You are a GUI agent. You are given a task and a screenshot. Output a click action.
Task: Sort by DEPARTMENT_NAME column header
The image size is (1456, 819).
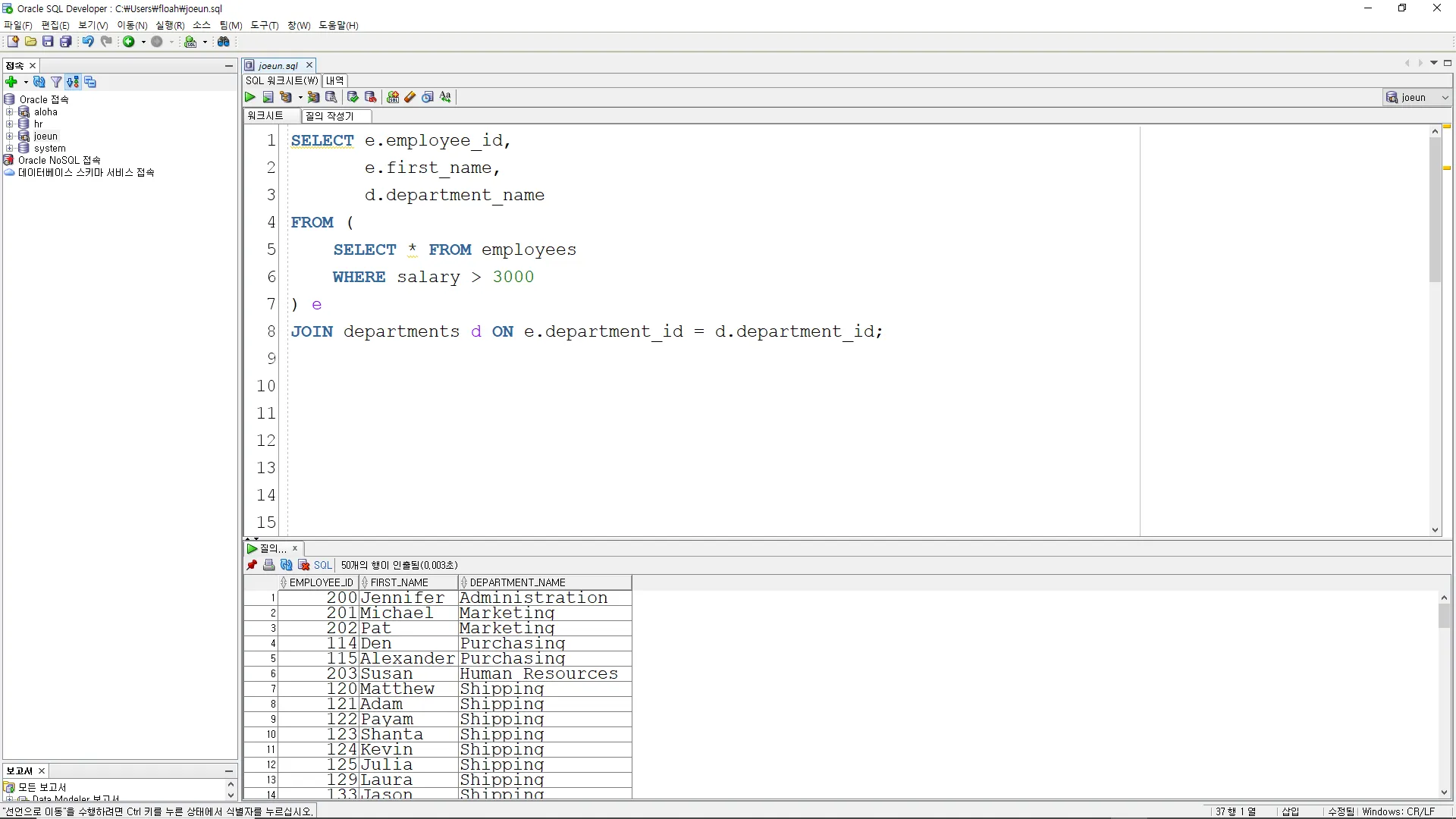tap(518, 582)
